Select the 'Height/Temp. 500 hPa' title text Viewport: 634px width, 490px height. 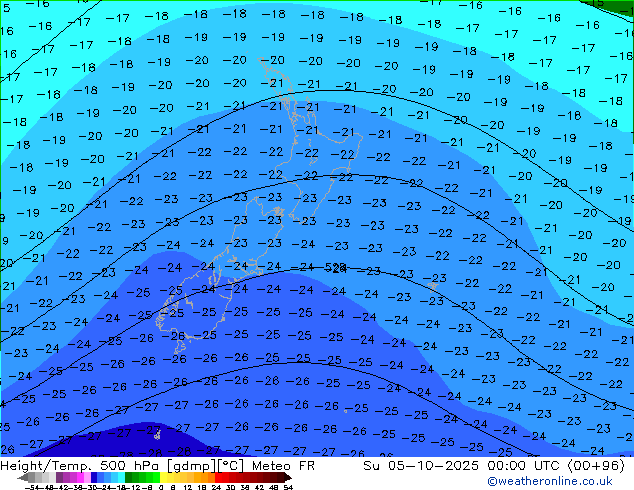tap(80, 466)
